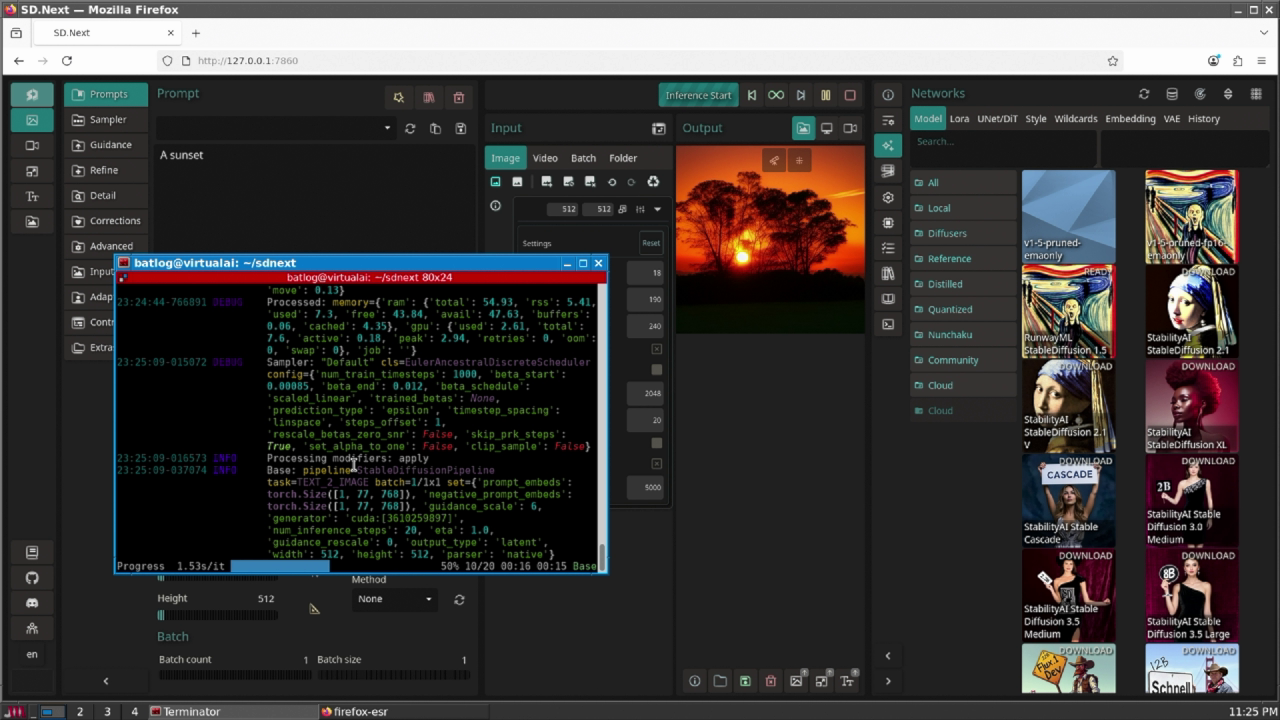Viewport: 1280px width, 720px height.
Task: Select the video camera icon in left sidebar
Action: click(32, 145)
